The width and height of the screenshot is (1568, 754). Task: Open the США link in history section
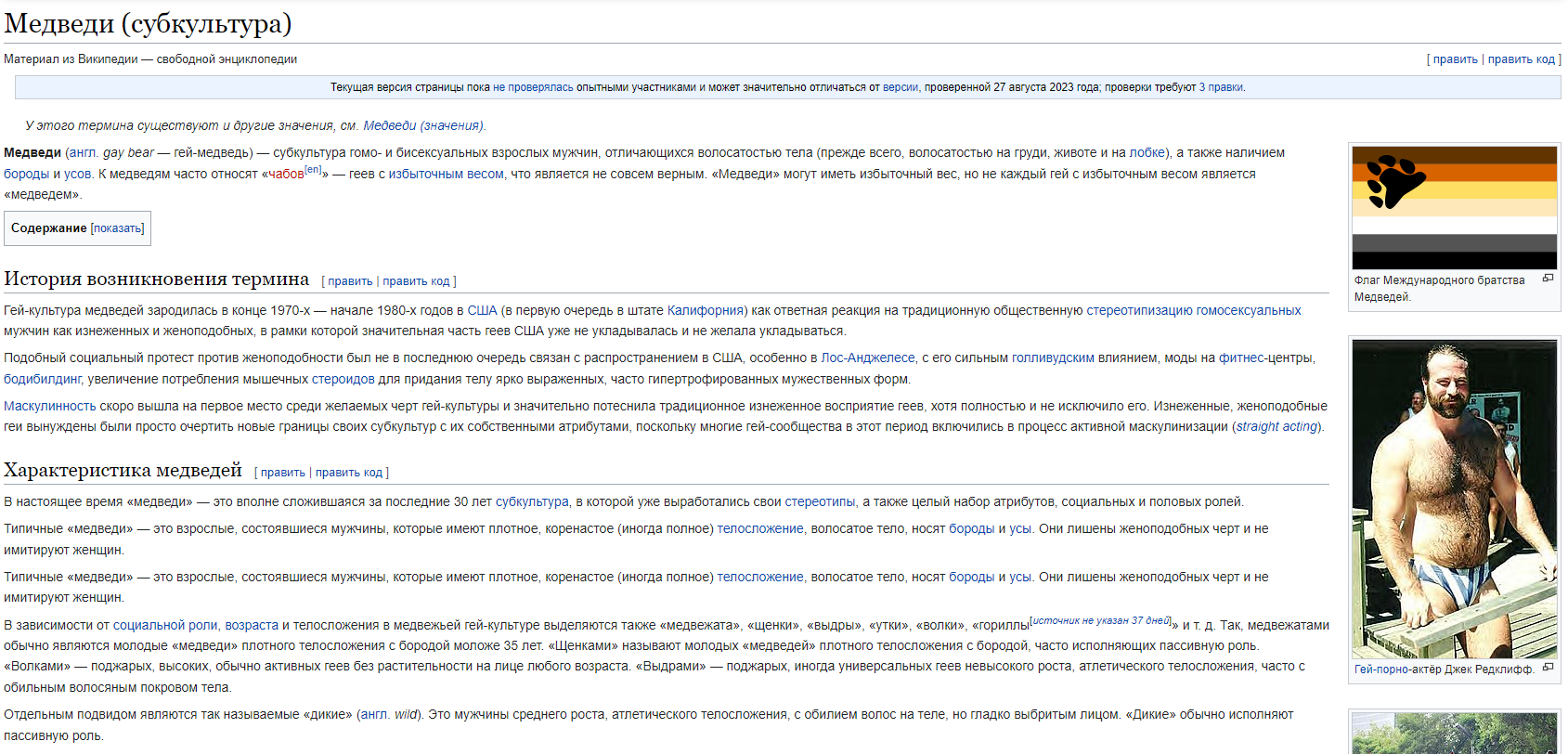(x=482, y=310)
